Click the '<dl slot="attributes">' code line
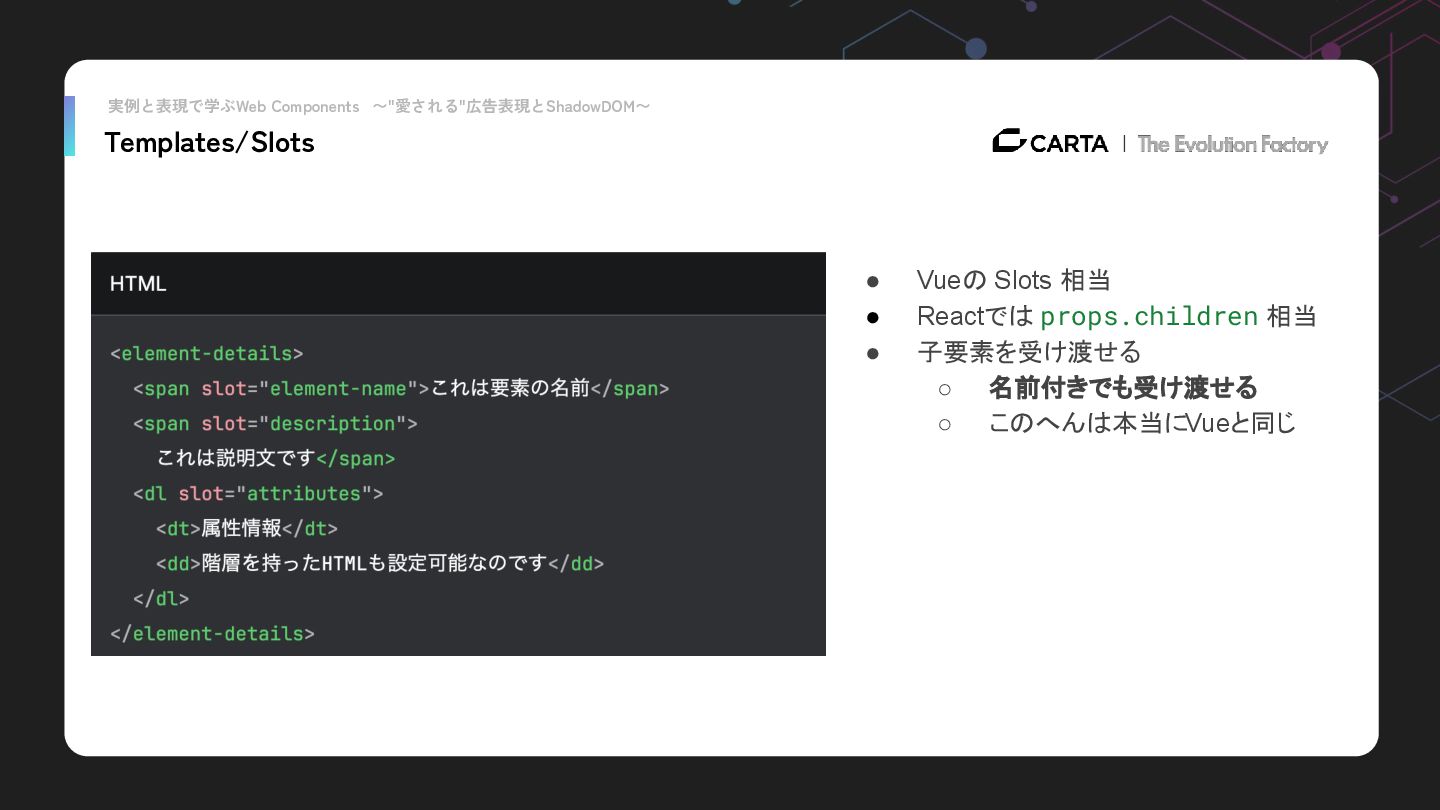Screen dimensions: 1440x810 [x=258, y=494]
